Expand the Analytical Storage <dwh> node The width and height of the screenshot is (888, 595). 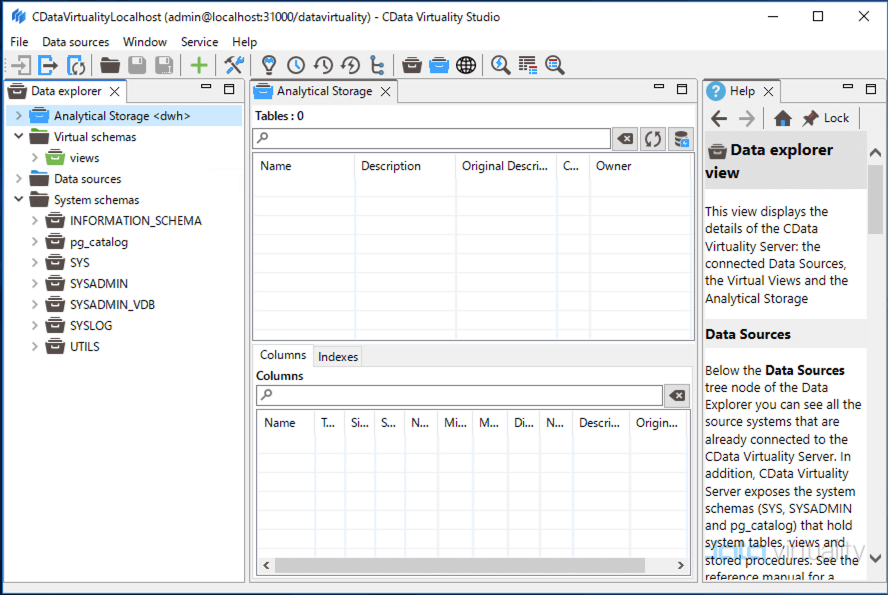point(18,116)
